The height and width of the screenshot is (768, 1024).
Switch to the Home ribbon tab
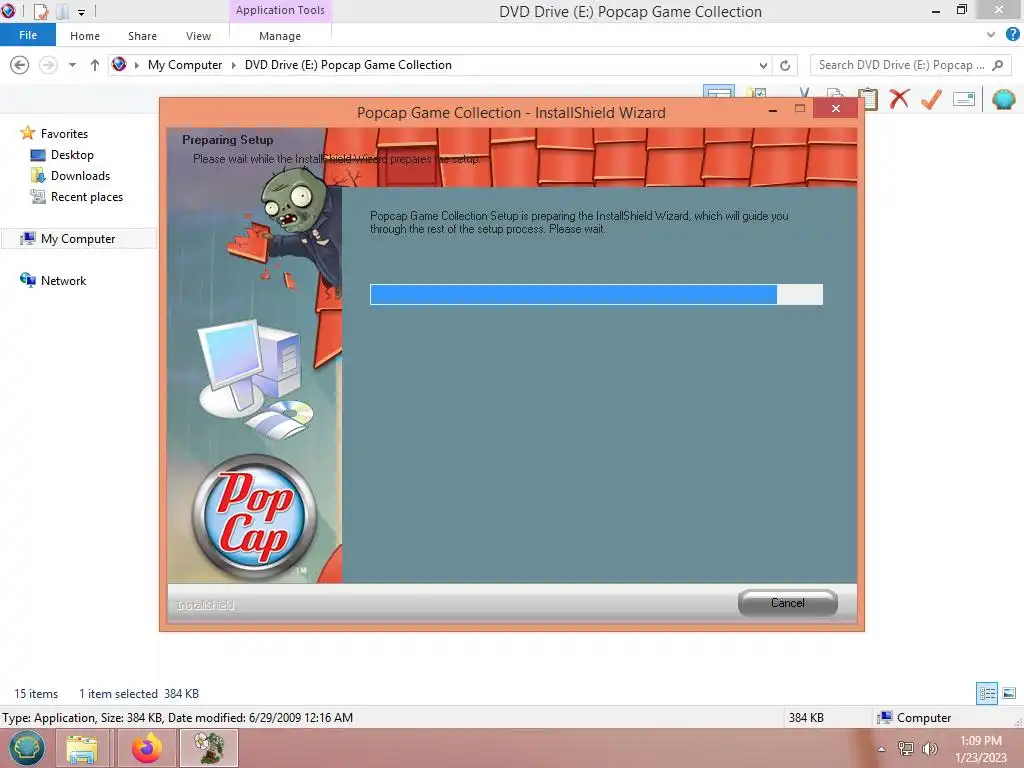pyautogui.click(x=85, y=36)
